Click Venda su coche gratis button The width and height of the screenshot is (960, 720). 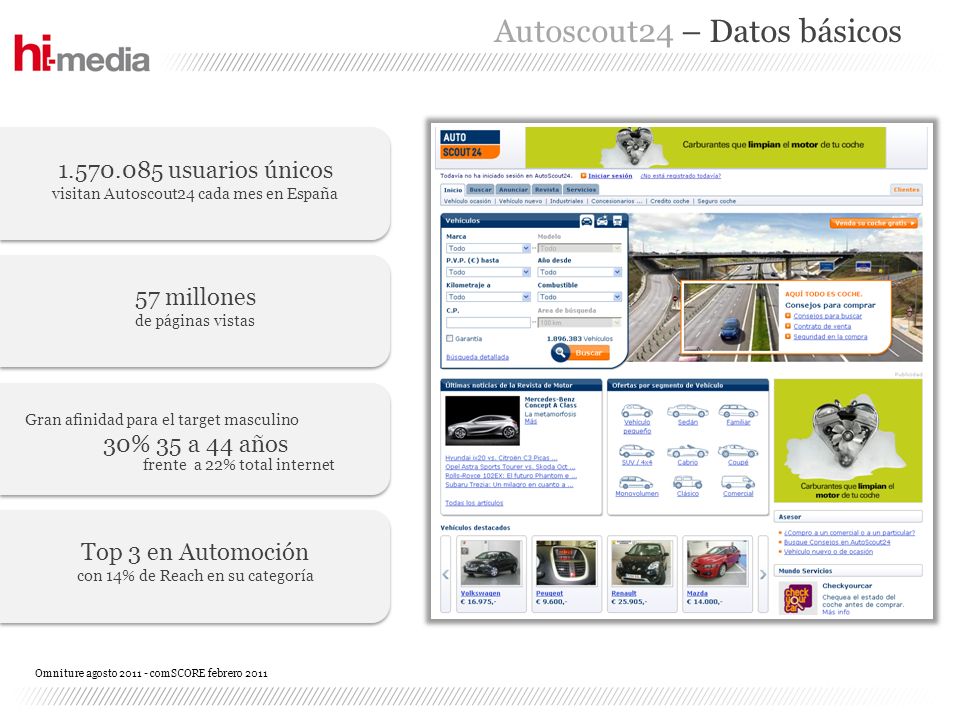(874, 223)
